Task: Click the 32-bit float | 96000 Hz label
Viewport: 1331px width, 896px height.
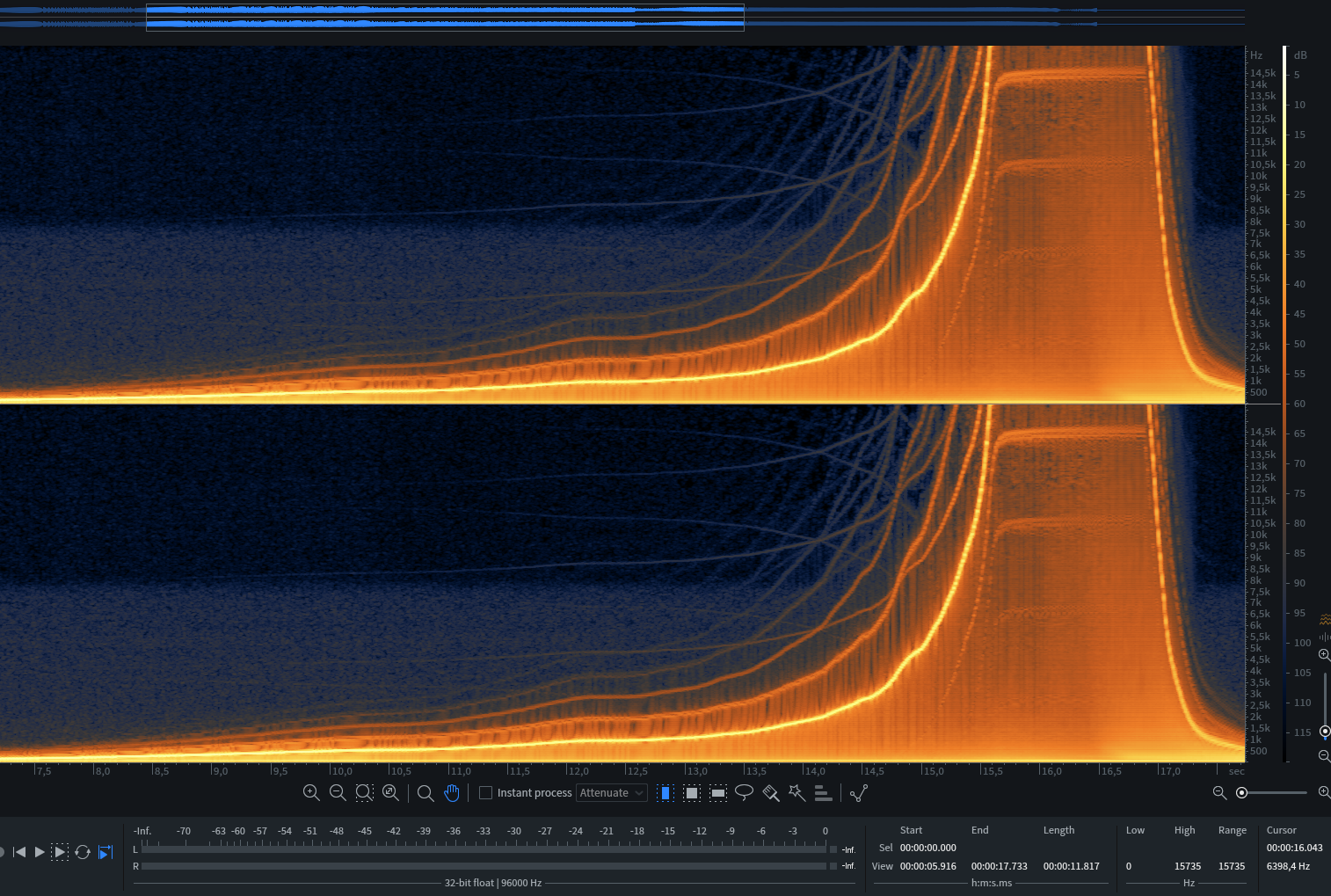Action: tap(493, 883)
